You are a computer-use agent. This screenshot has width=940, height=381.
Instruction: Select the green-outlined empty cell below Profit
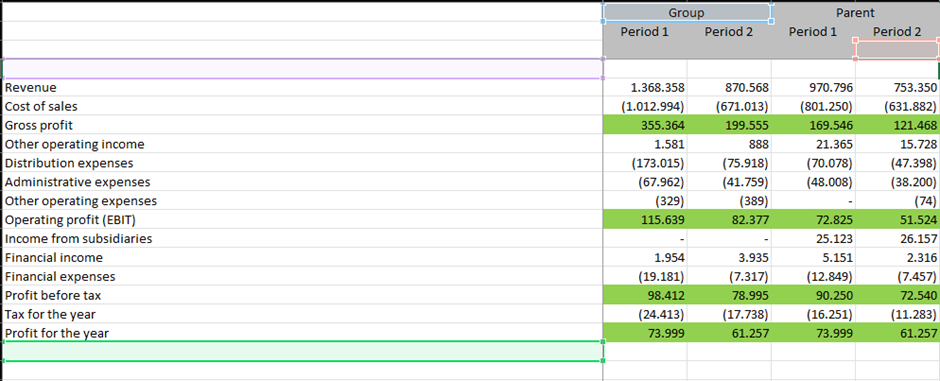pyautogui.click(x=302, y=351)
